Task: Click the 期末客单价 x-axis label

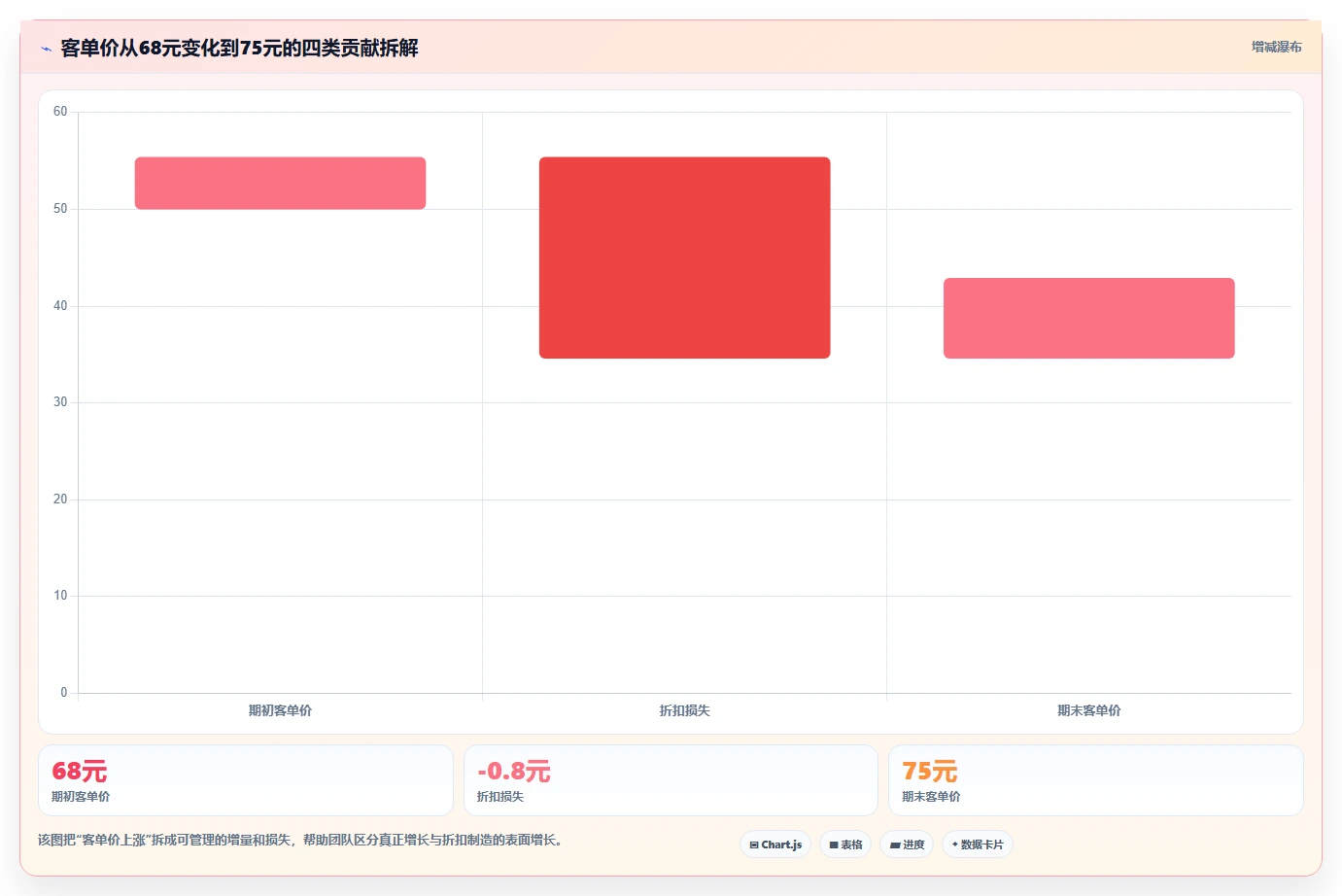Action: pyautogui.click(x=1088, y=710)
